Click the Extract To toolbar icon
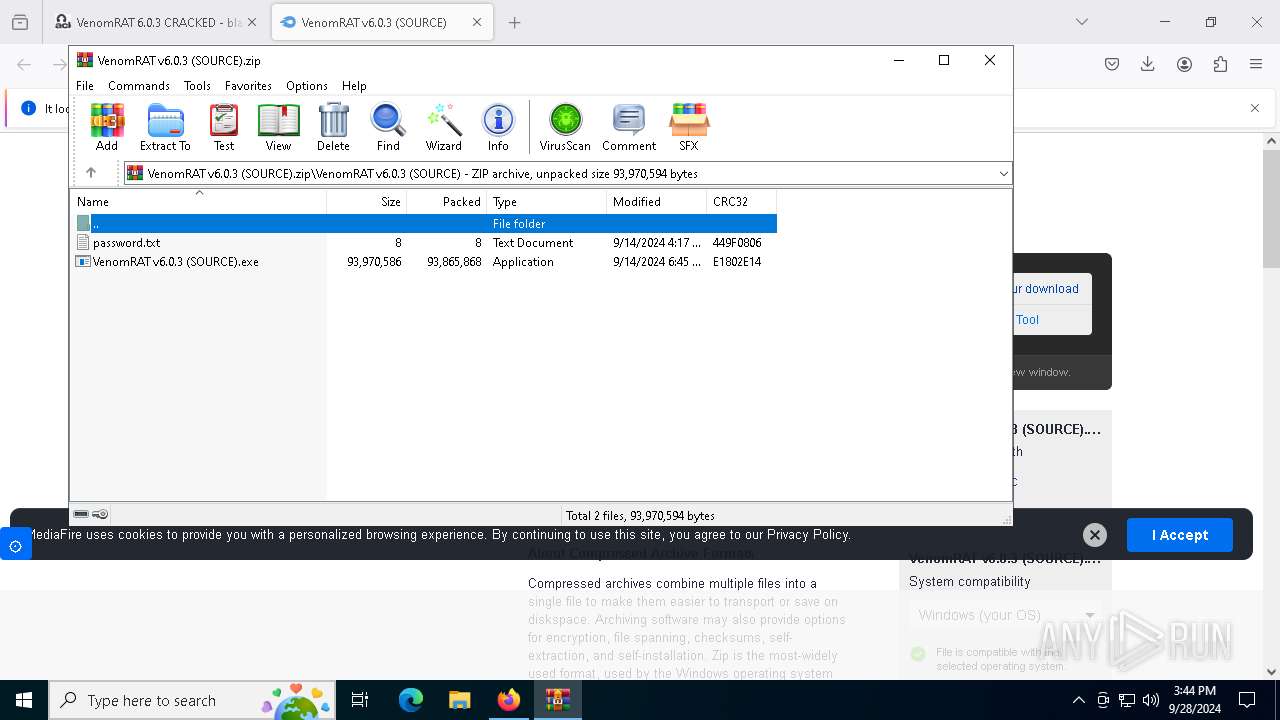The height and width of the screenshot is (720, 1280). pos(165,126)
